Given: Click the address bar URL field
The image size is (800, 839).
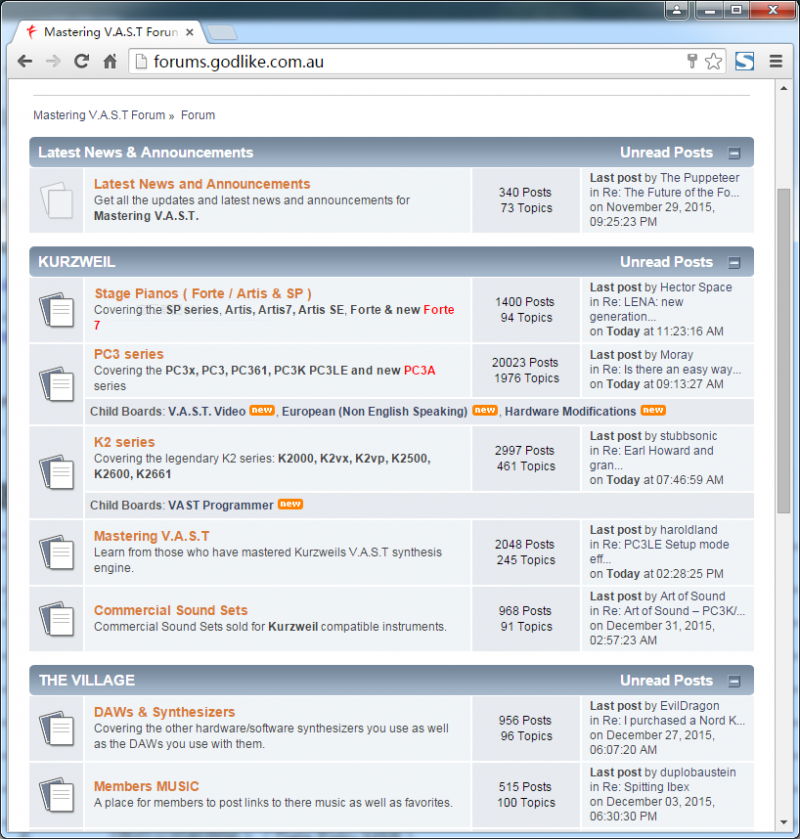Looking at the screenshot, I should tap(400, 61).
